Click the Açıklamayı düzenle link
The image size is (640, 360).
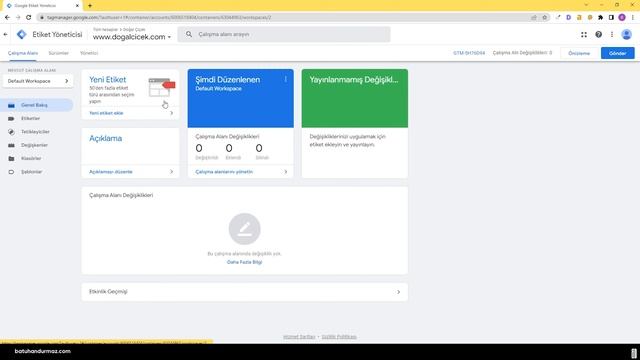(x=111, y=172)
